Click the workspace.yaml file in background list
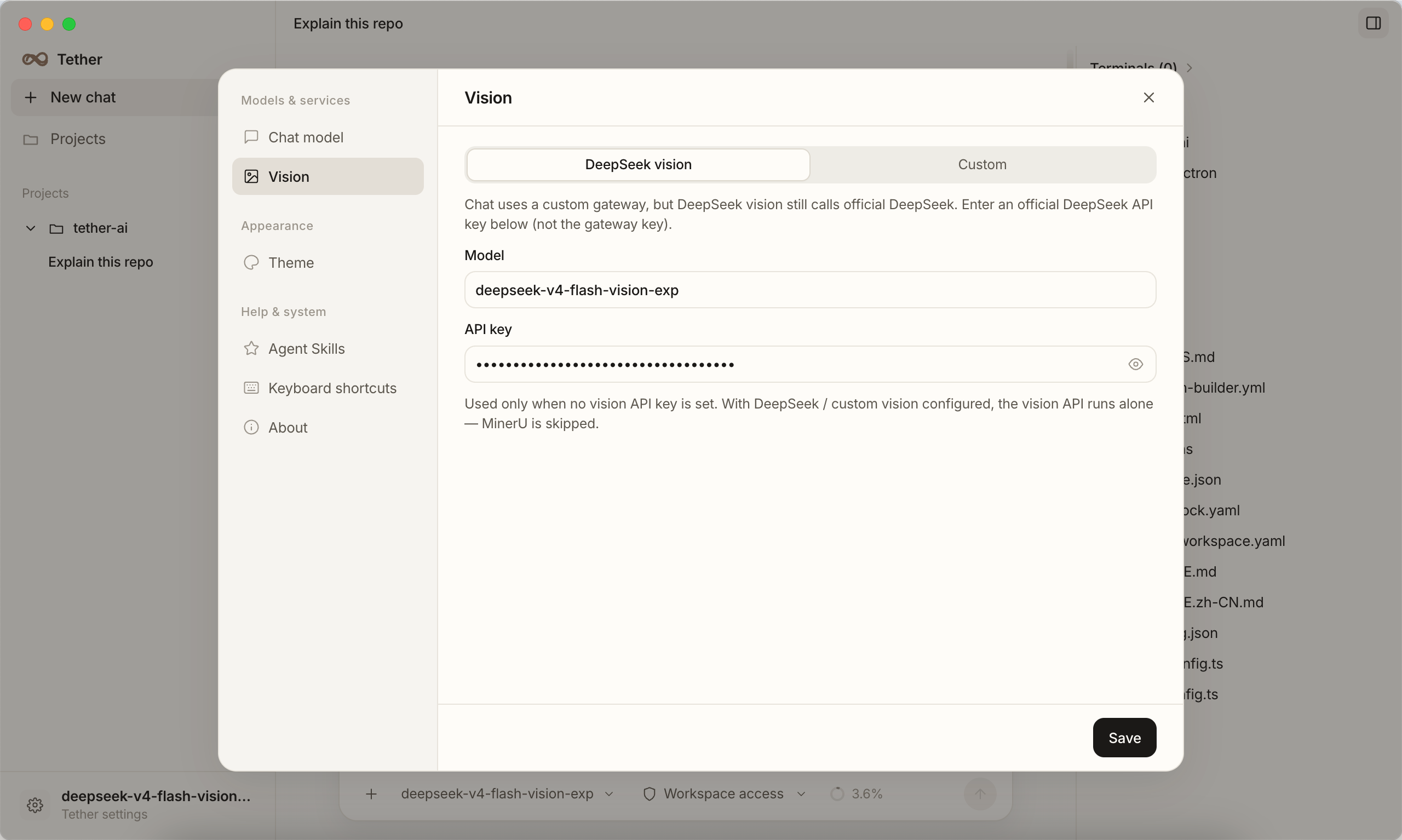Screen dimensions: 1402x840 pos(1234,541)
